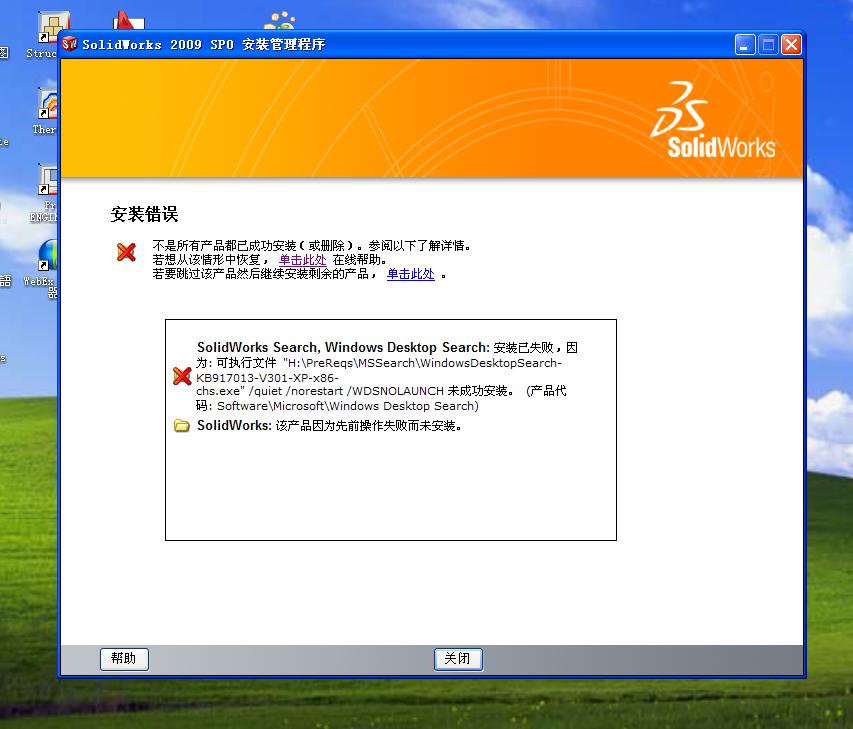This screenshot has height=729, width=853.
Task: Select the 'KB917013-V301-XP-x86-' text line
Action: 267,378
